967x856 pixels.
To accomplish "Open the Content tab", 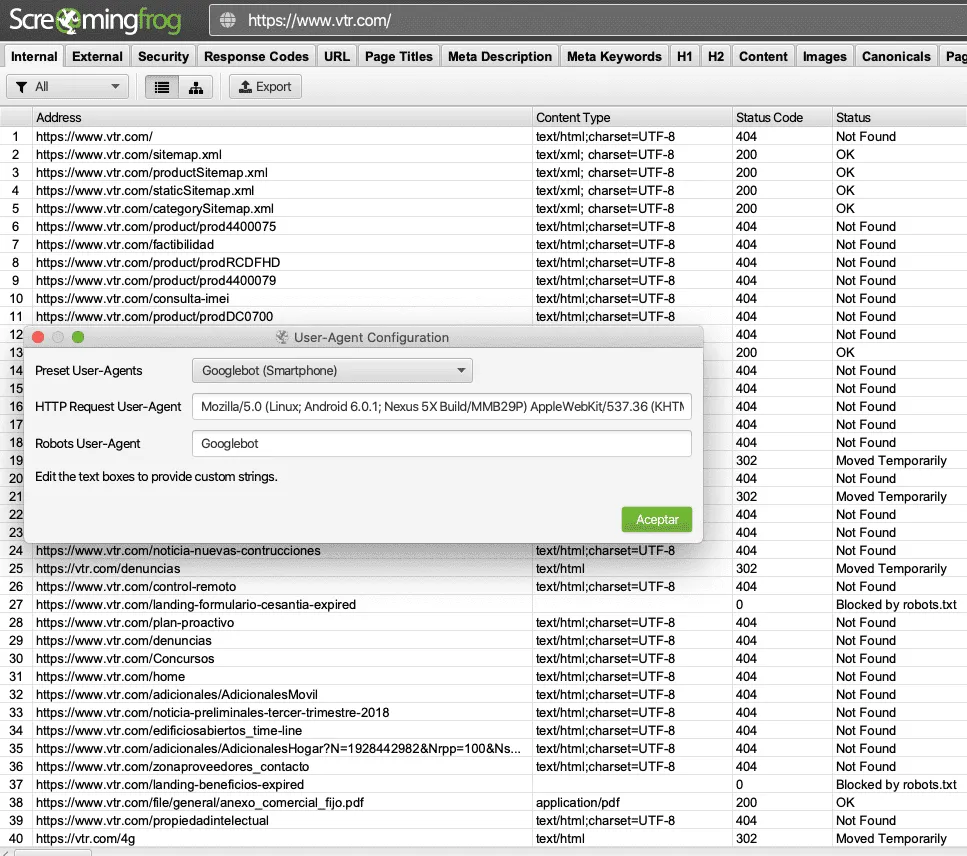I will point(763,56).
